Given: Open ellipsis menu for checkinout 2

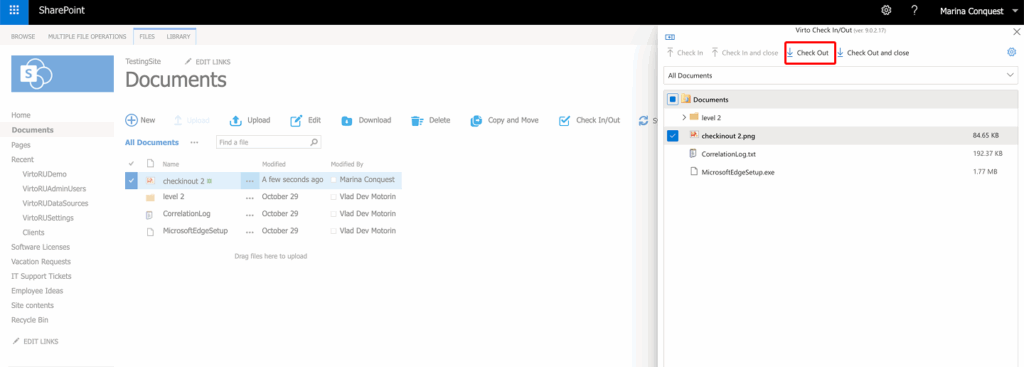Looking at the screenshot, I should 249,181.
